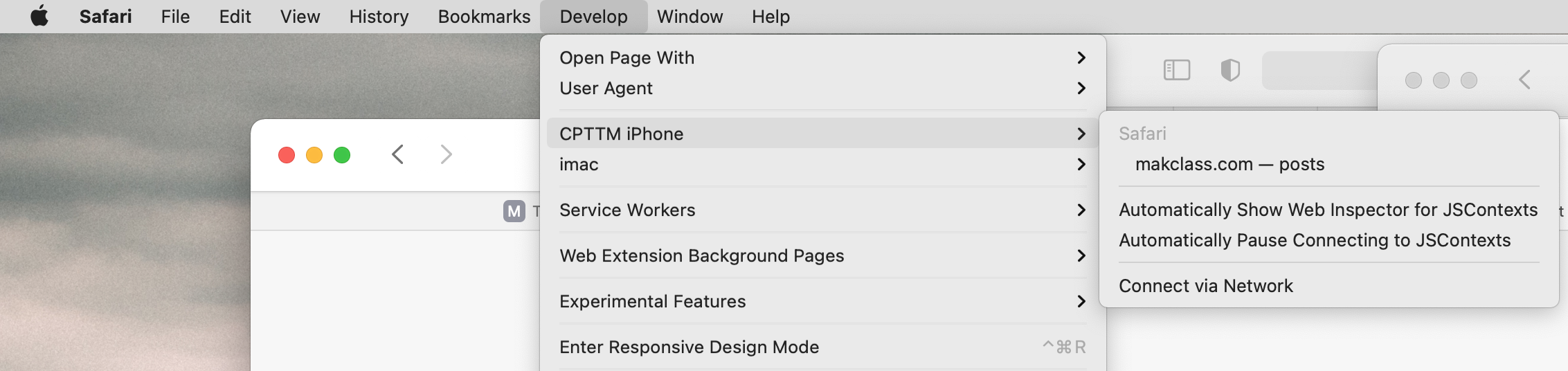The width and height of the screenshot is (1568, 371).
Task: Inspect the makclass.com — posts page
Action: coord(1229,164)
